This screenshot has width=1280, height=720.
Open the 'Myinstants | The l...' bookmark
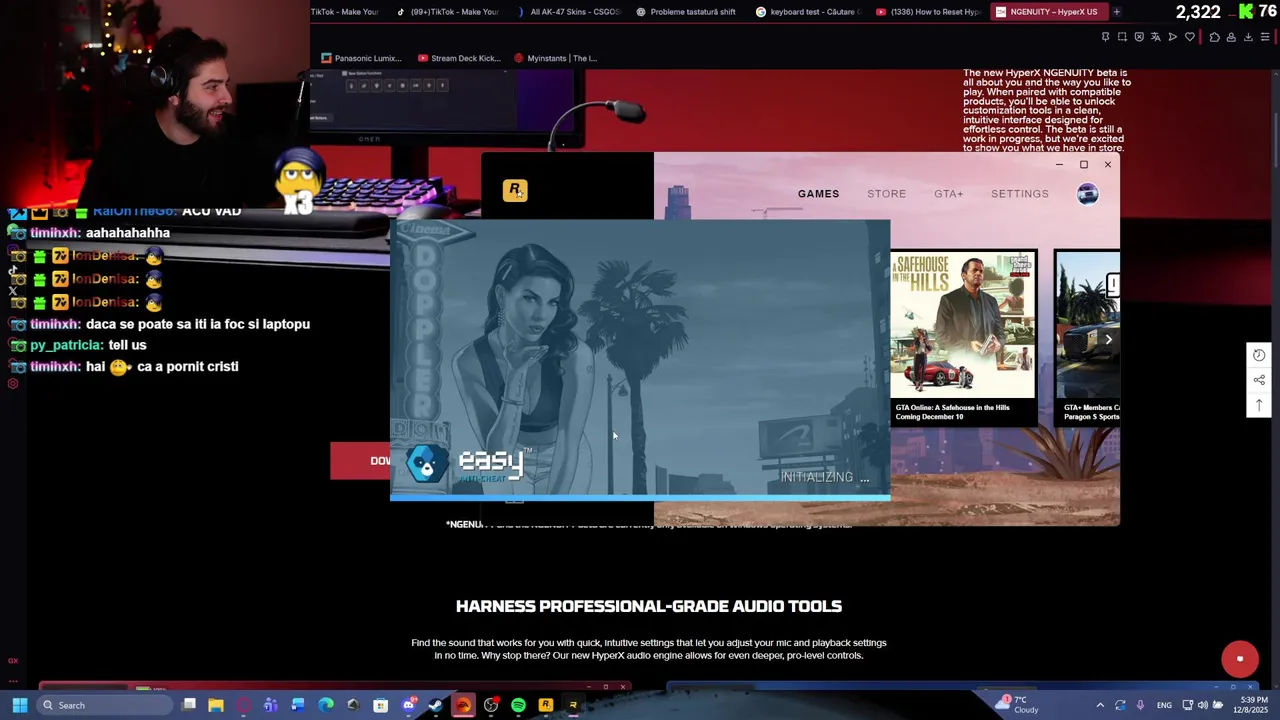[555, 58]
